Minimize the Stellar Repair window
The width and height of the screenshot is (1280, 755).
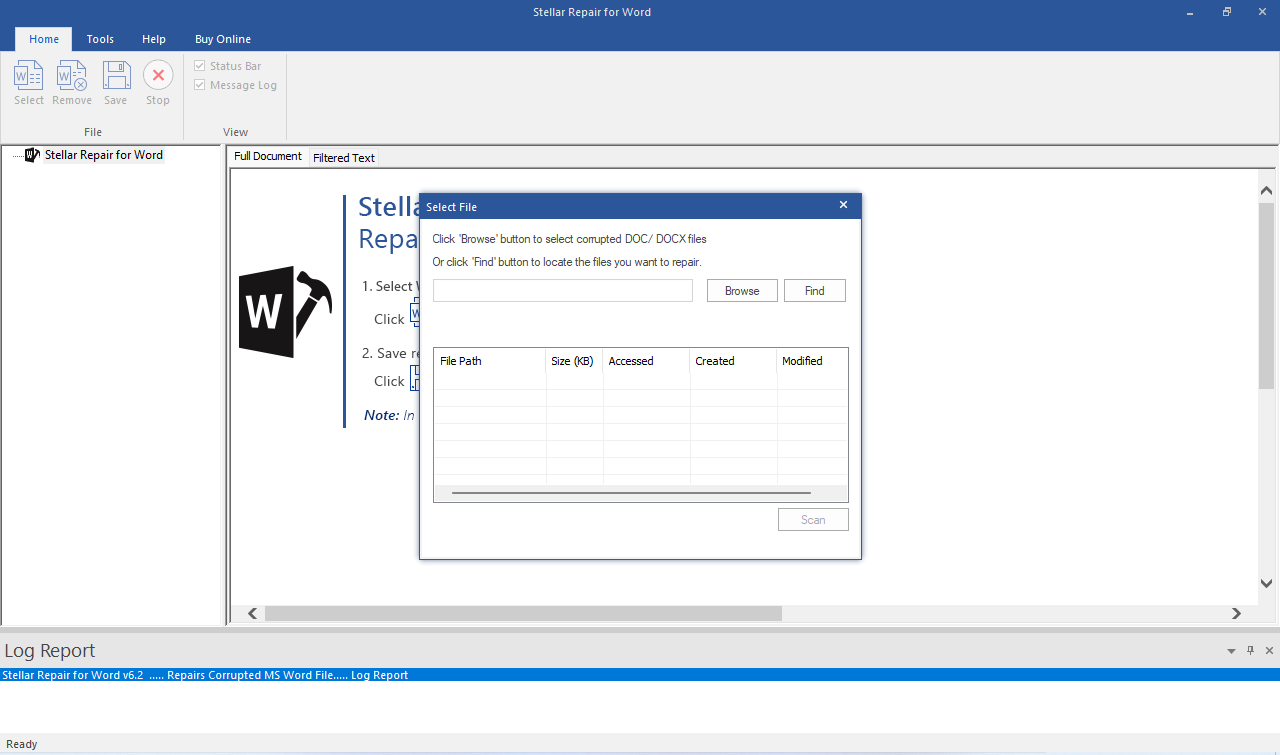click(1189, 12)
